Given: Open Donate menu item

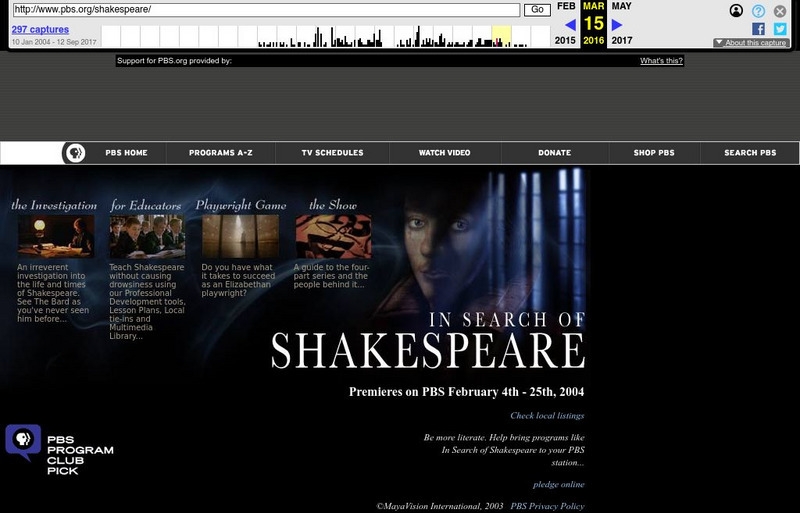Looking at the screenshot, I should 555,153.
